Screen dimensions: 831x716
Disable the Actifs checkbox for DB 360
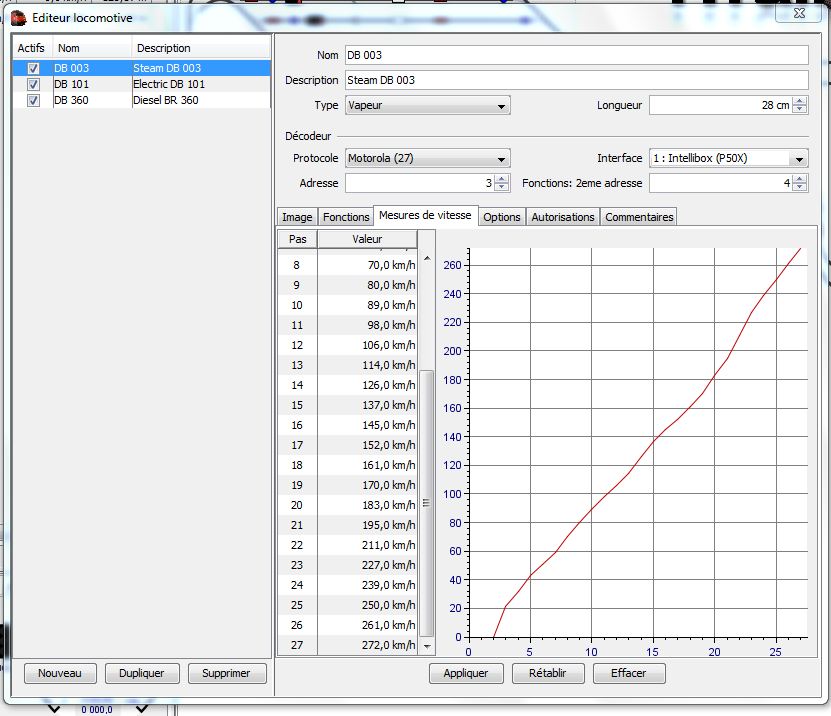point(34,100)
